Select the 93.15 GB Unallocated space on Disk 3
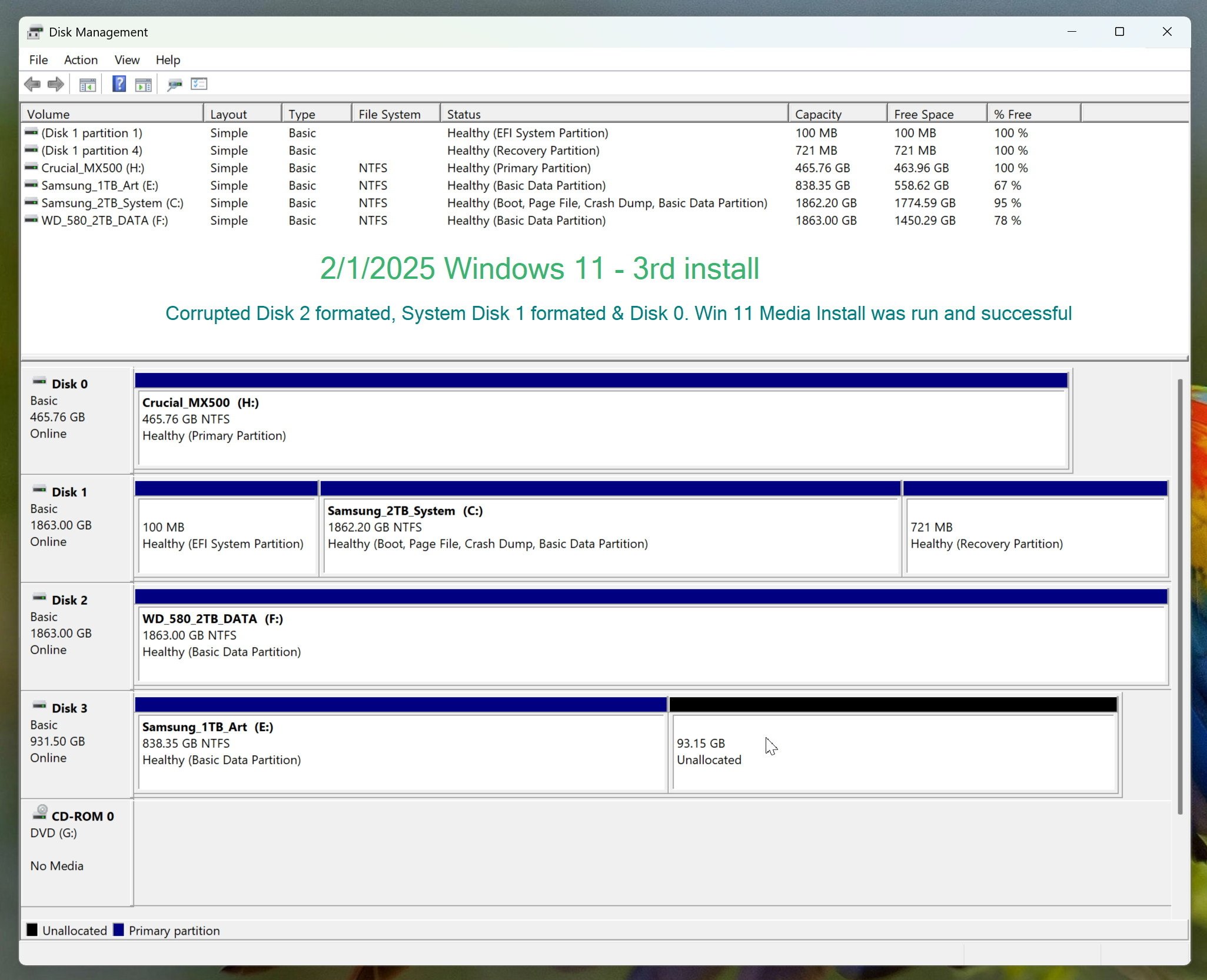 click(x=893, y=752)
